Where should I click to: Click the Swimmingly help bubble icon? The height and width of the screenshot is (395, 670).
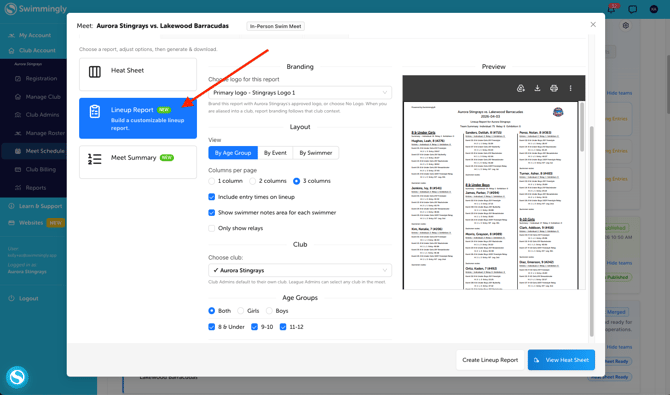tap(17, 377)
